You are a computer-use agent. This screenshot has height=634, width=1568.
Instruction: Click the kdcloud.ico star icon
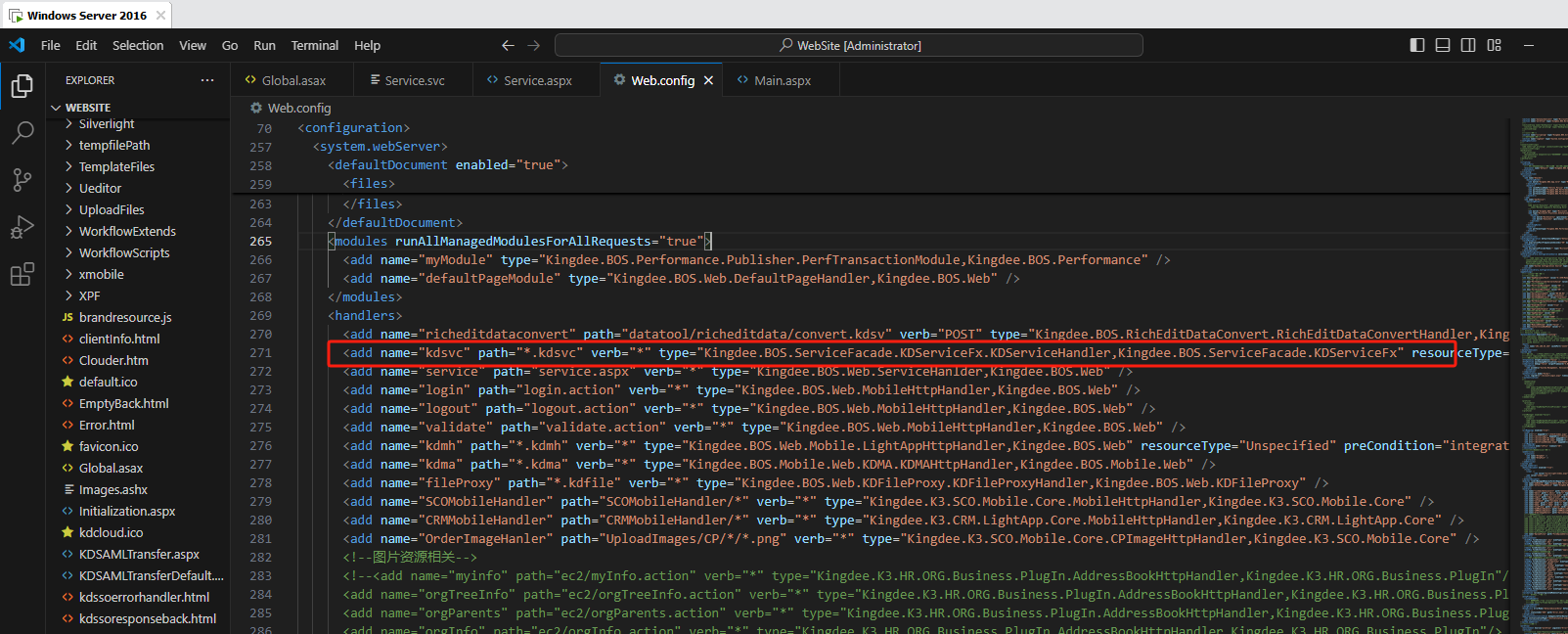click(67, 532)
